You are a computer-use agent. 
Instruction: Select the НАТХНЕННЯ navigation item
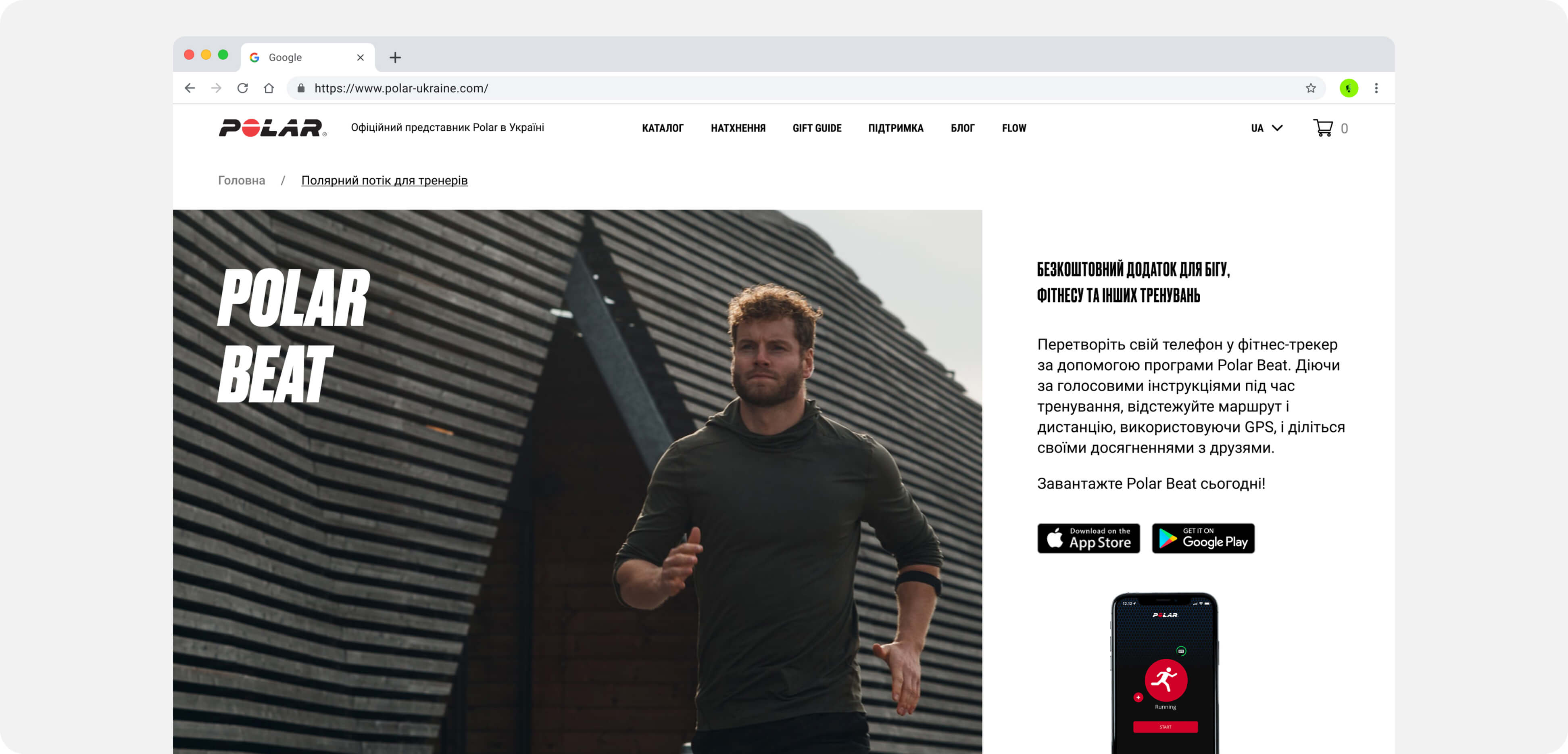pos(738,128)
